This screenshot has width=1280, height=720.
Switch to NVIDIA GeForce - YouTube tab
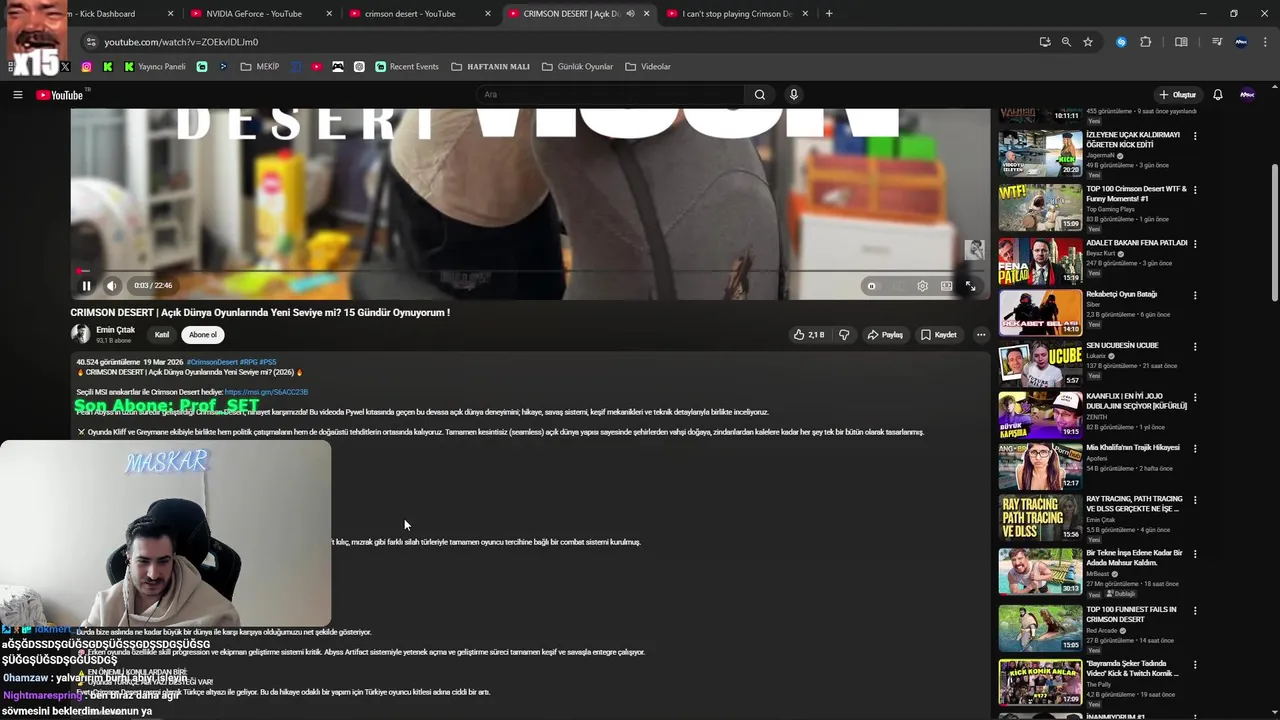click(x=262, y=14)
